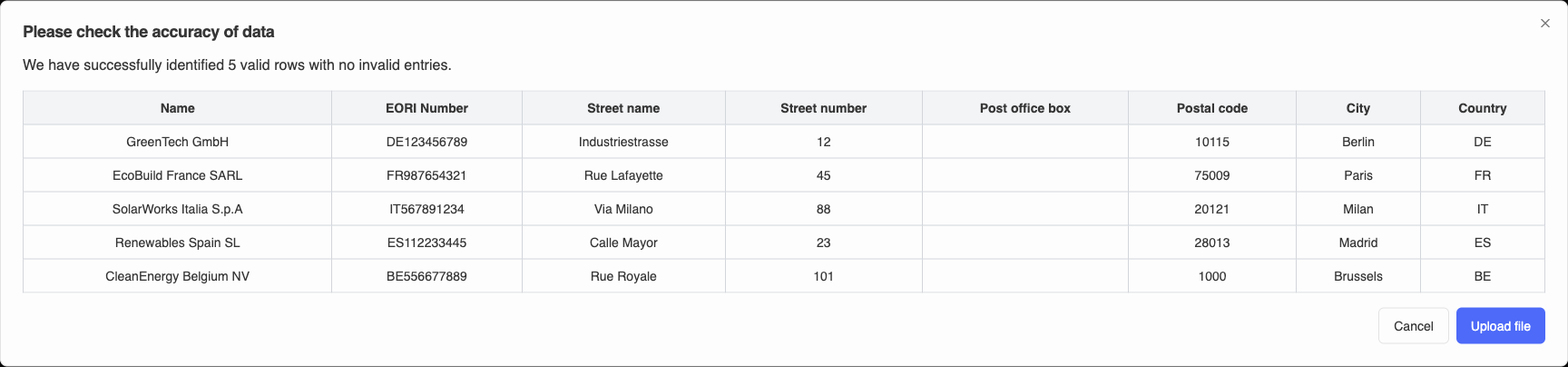Viewport: 1568px width, 367px height.
Task: Close the data accuracy dialog
Action: (x=1544, y=24)
